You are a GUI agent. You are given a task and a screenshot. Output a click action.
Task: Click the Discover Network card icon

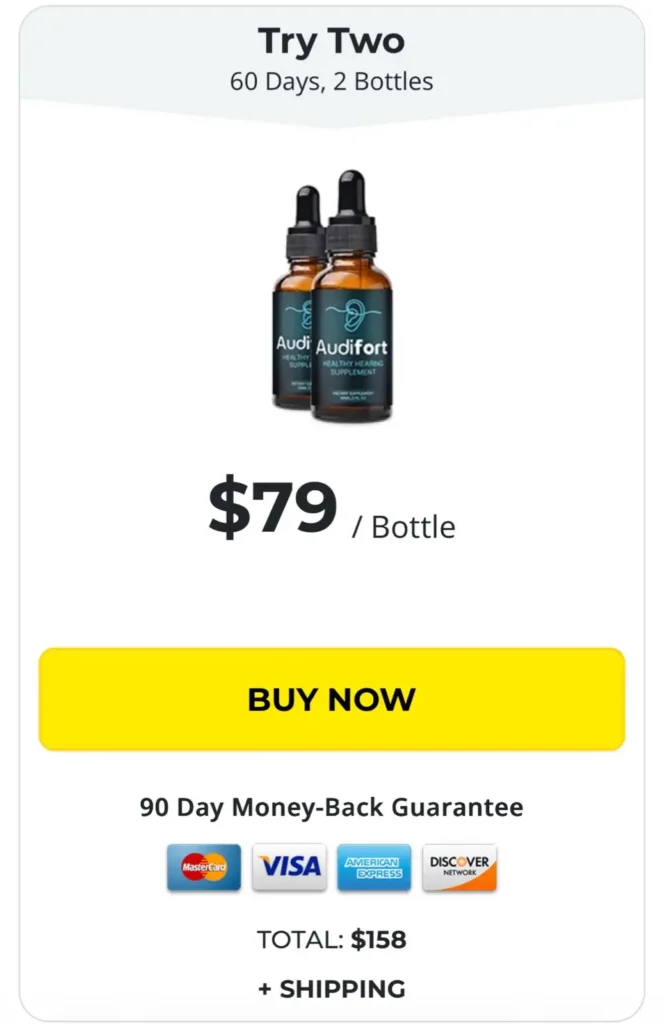[x=460, y=867]
